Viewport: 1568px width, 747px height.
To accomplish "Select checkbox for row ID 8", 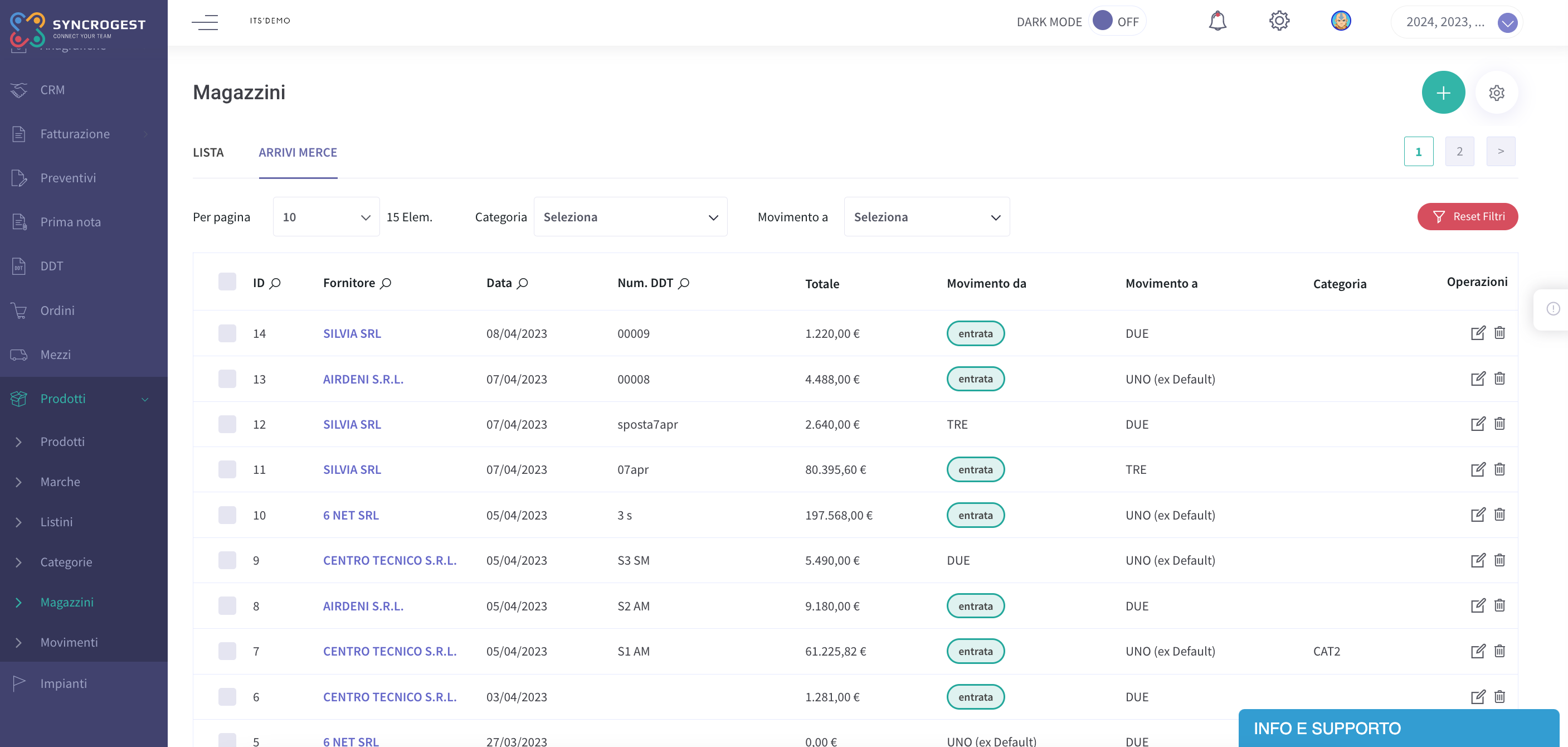I will click(x=227, y=606).
